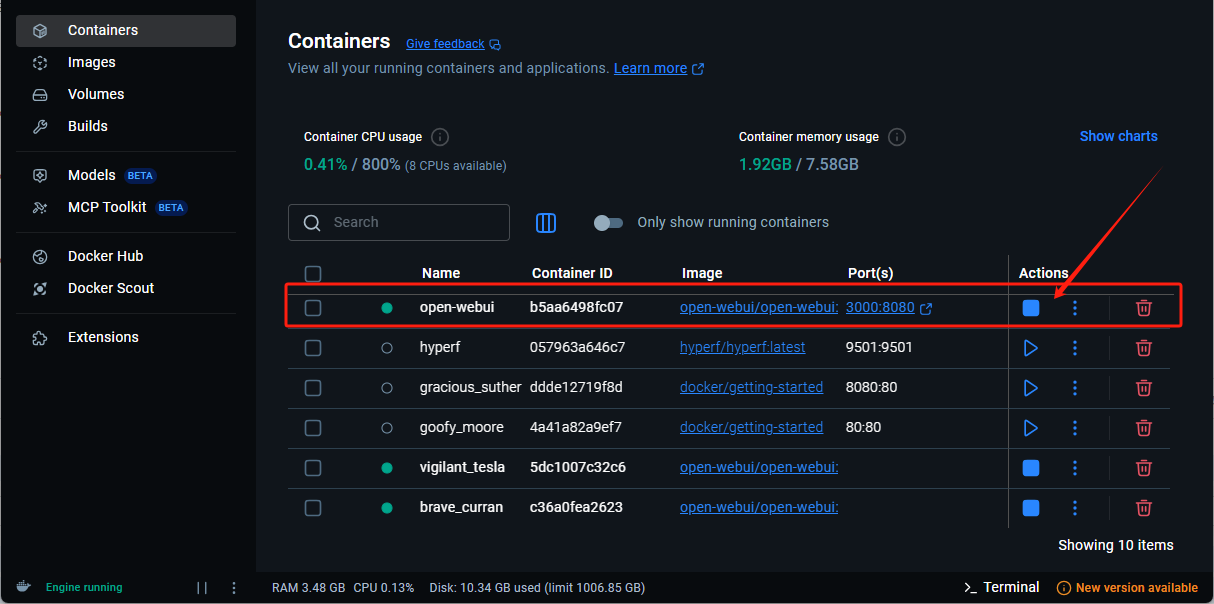
Task: Check the vigilant_tesla row checkbox
Action: pos(313,468)
